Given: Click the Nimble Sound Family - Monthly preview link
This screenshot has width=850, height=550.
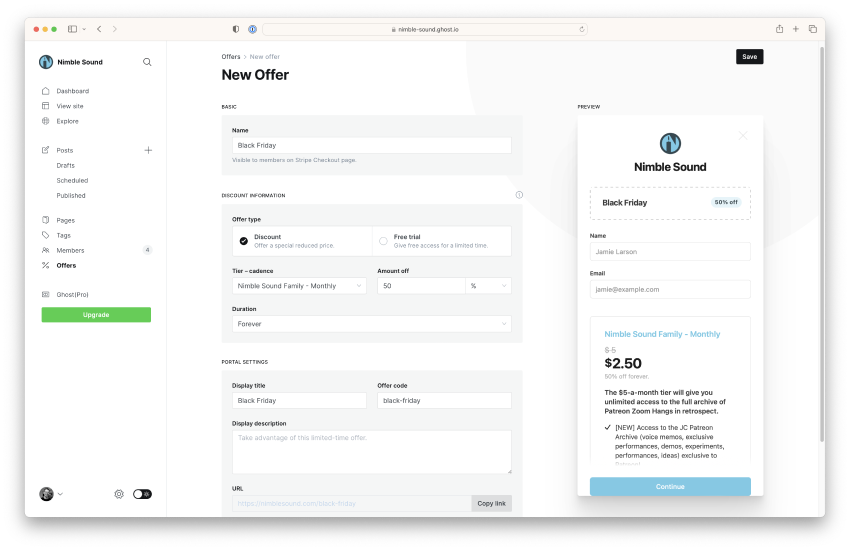Looking at the screenshot, I should [x=662, y=334].
